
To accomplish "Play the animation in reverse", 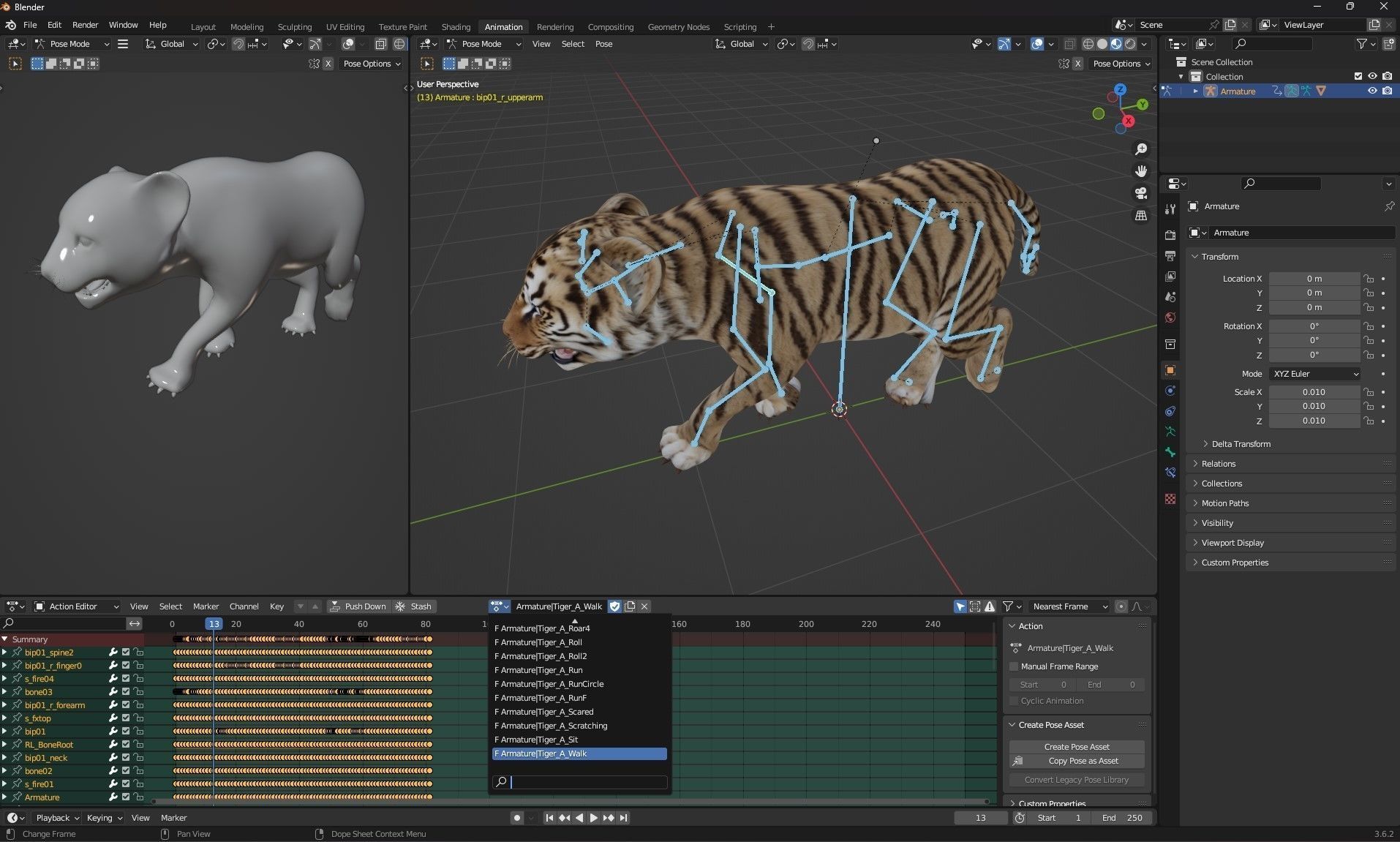I will [x=579, y=818].
